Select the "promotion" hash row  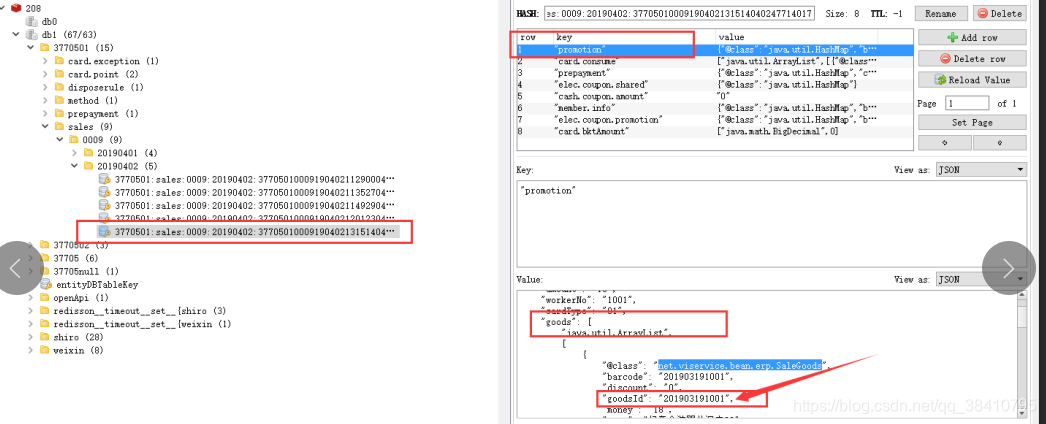click(x=714, y=50)
